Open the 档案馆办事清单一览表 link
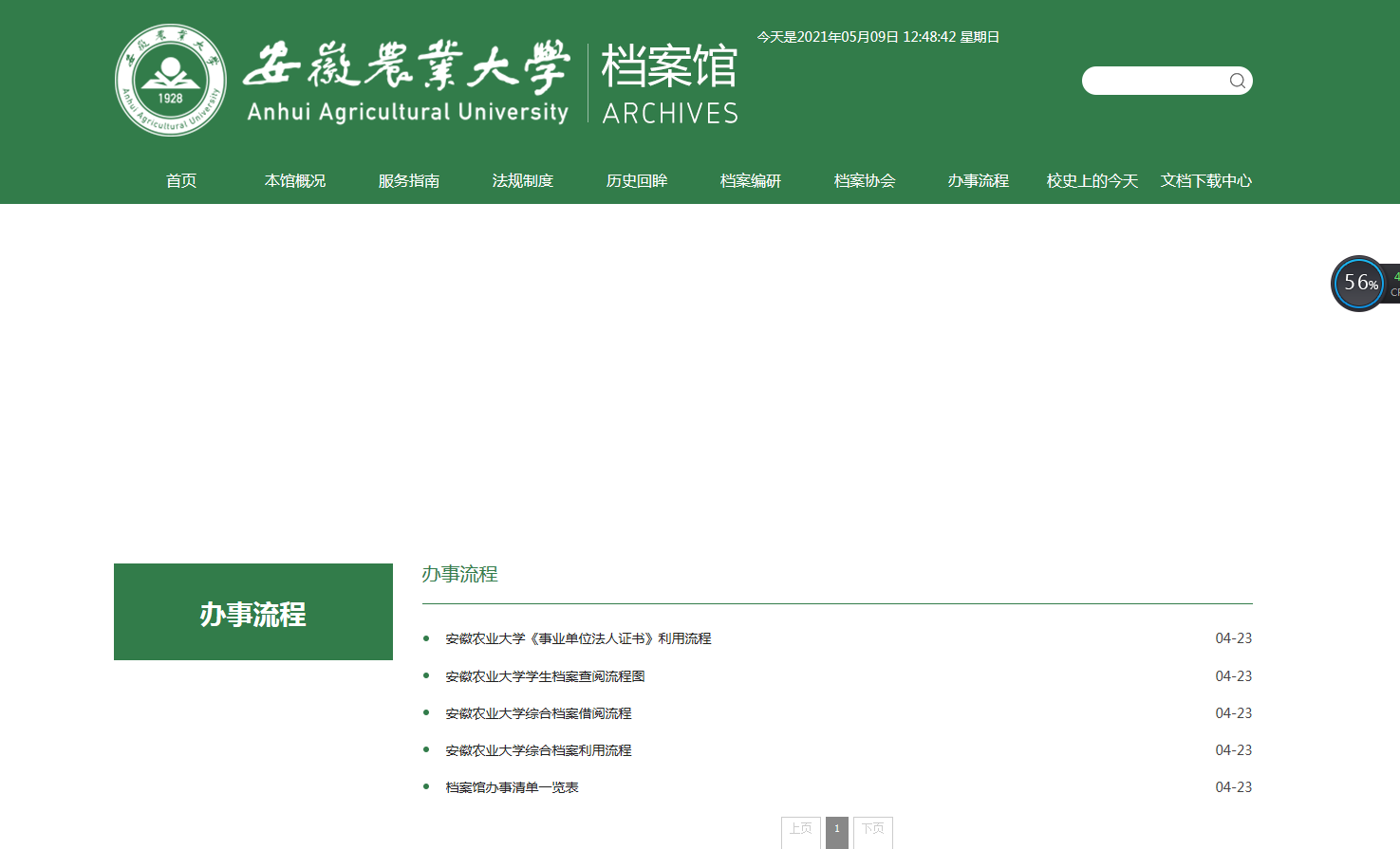This screenshot has width=1400, height=849. pos(512,787)
